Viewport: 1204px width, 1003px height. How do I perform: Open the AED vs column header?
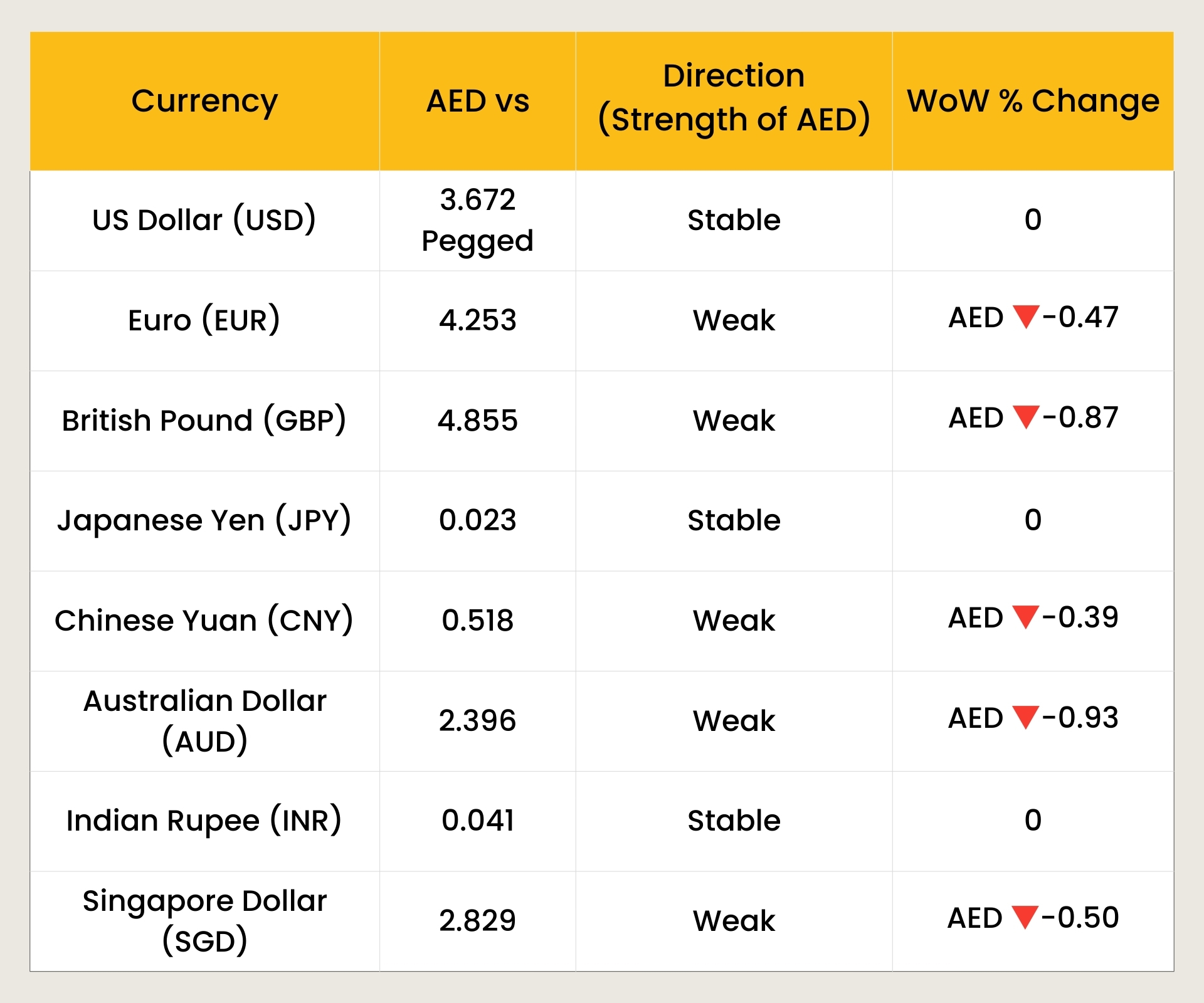pos(478,100)
